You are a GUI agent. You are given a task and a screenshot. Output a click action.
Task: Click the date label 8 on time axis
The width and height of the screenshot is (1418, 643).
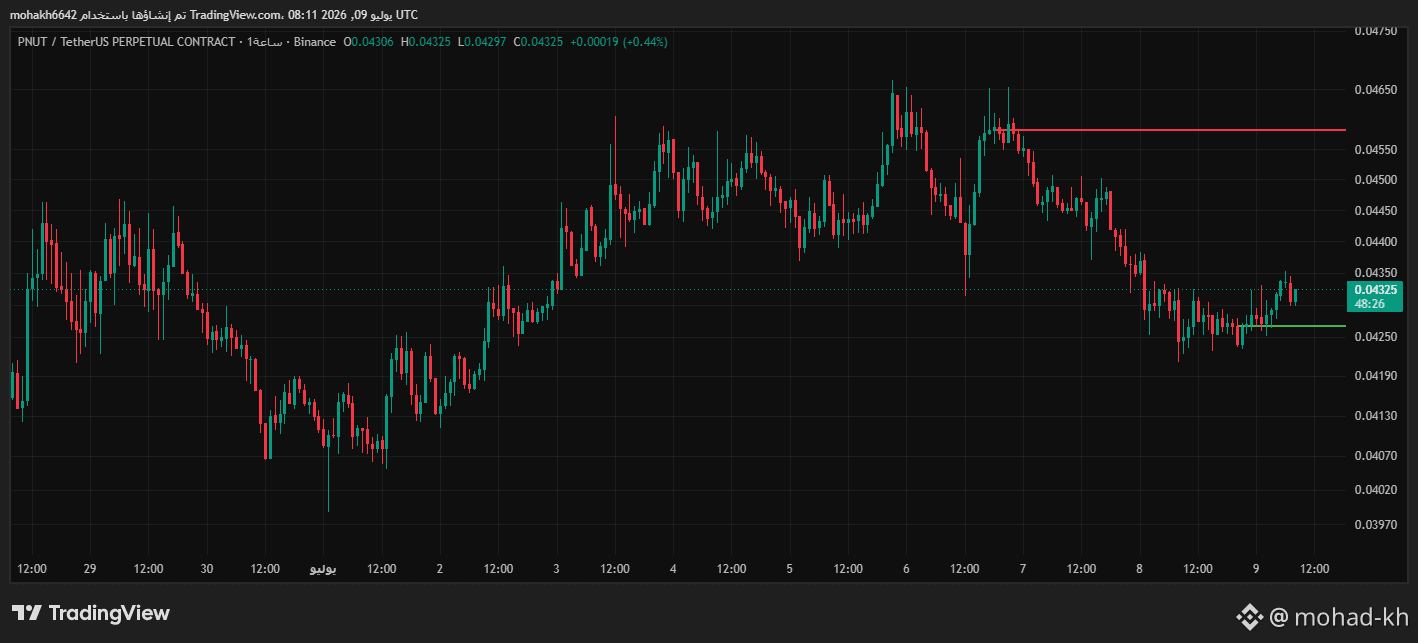(x=1139, y=569)
